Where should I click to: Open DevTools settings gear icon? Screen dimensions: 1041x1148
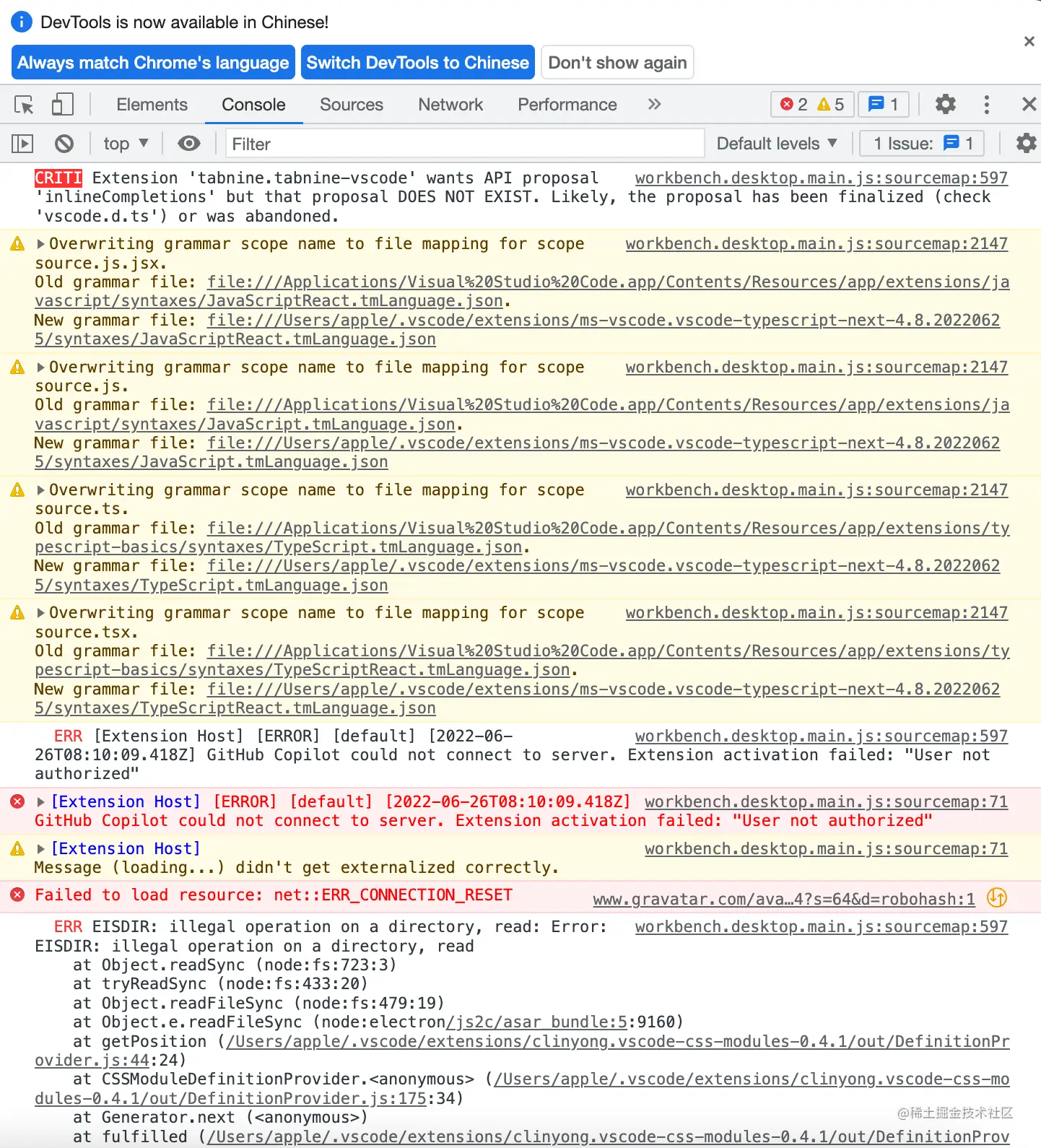pyautogui.click(x=946, y=105)
